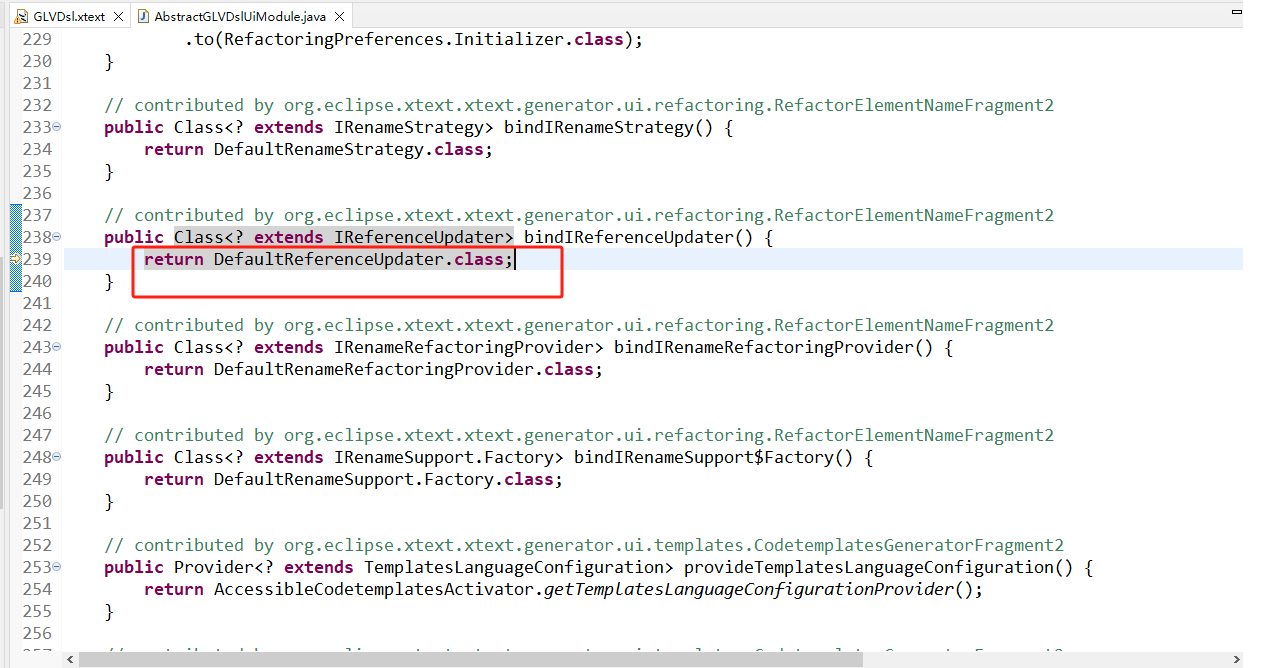Screen dimensions: 1278x668
Task: Click the comment on line 242
Action: pyautogui.click(x=579, y=325)
